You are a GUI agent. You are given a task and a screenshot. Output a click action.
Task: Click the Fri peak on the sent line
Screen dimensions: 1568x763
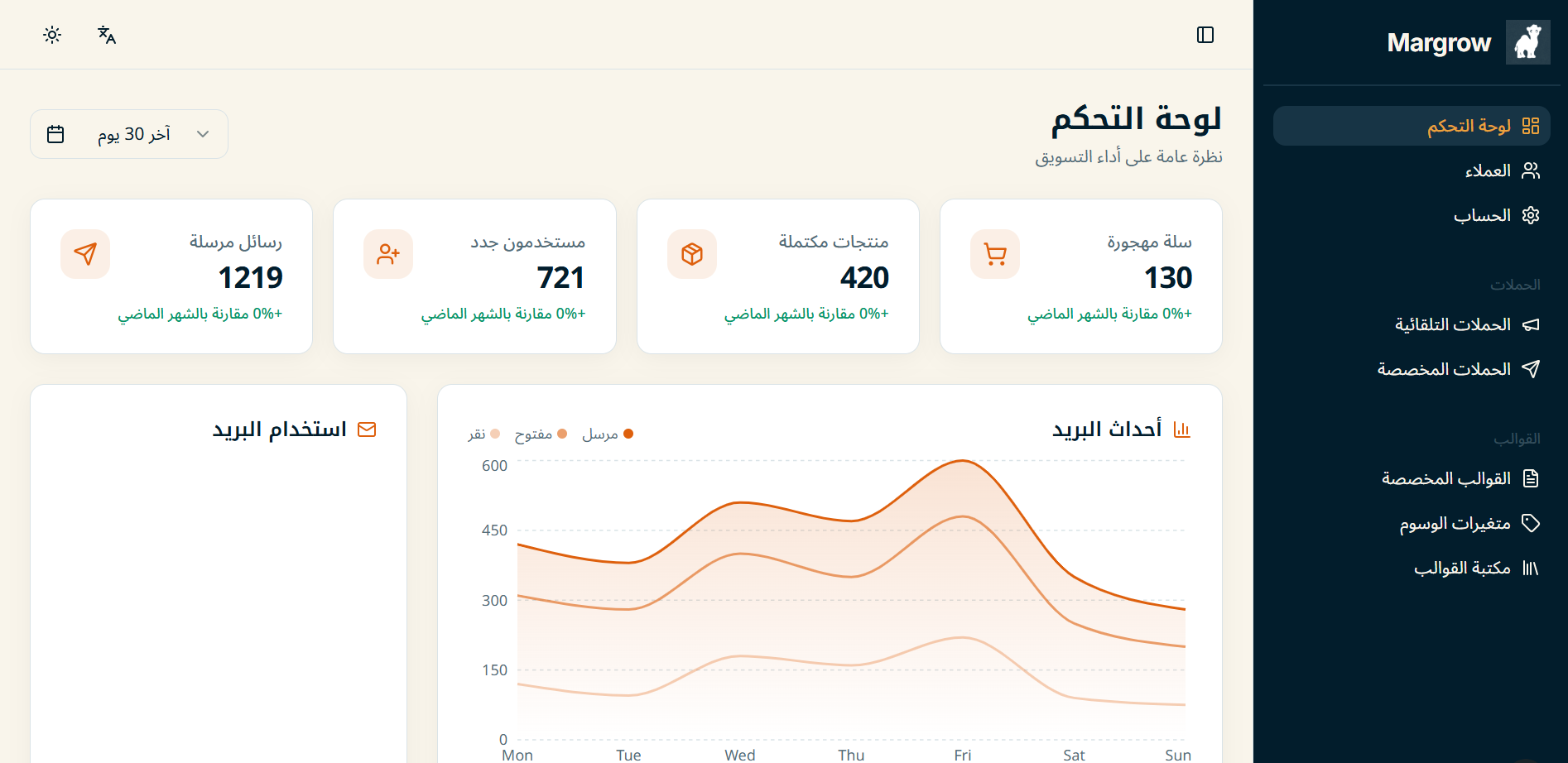962,461
